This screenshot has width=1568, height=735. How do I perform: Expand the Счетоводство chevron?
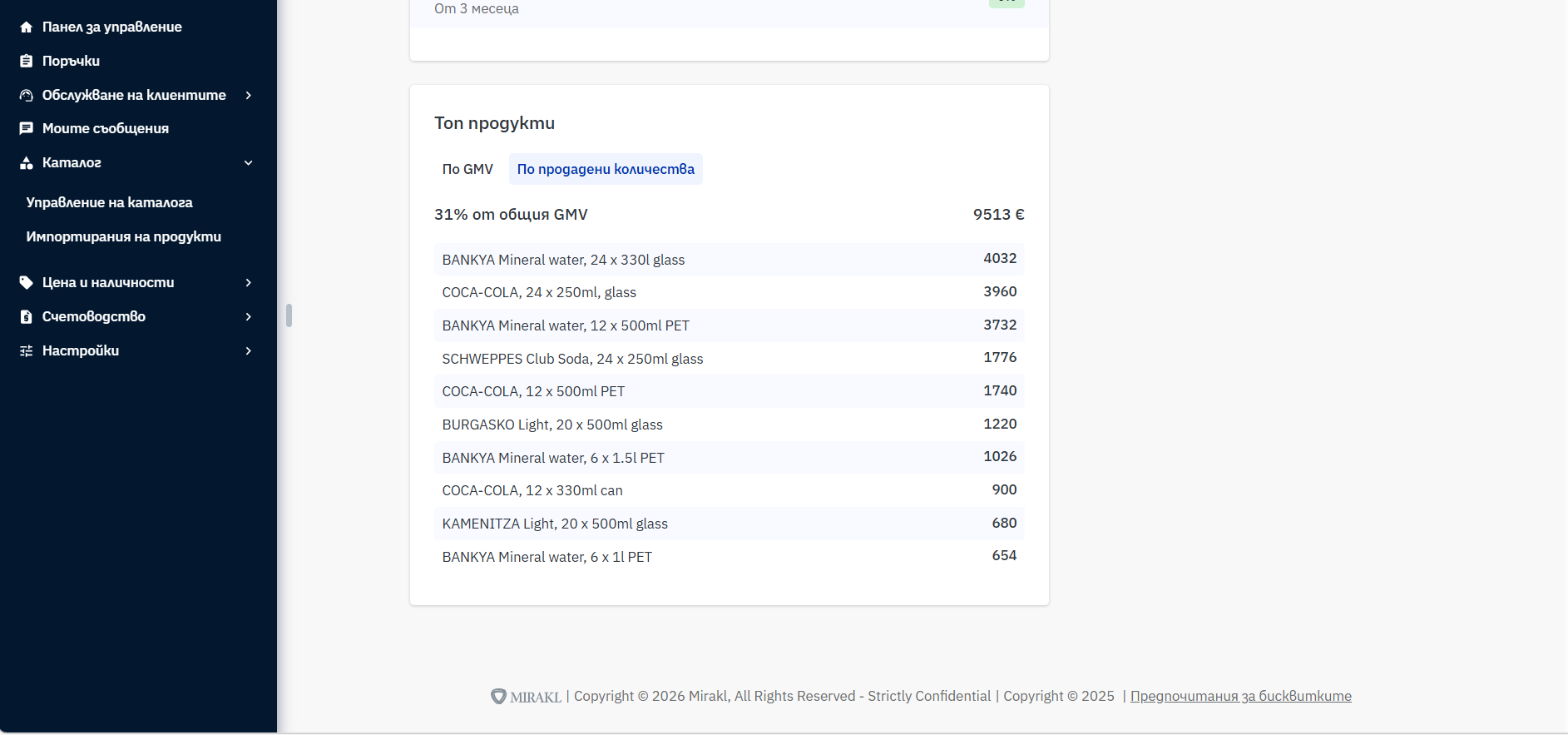point(248,316)
